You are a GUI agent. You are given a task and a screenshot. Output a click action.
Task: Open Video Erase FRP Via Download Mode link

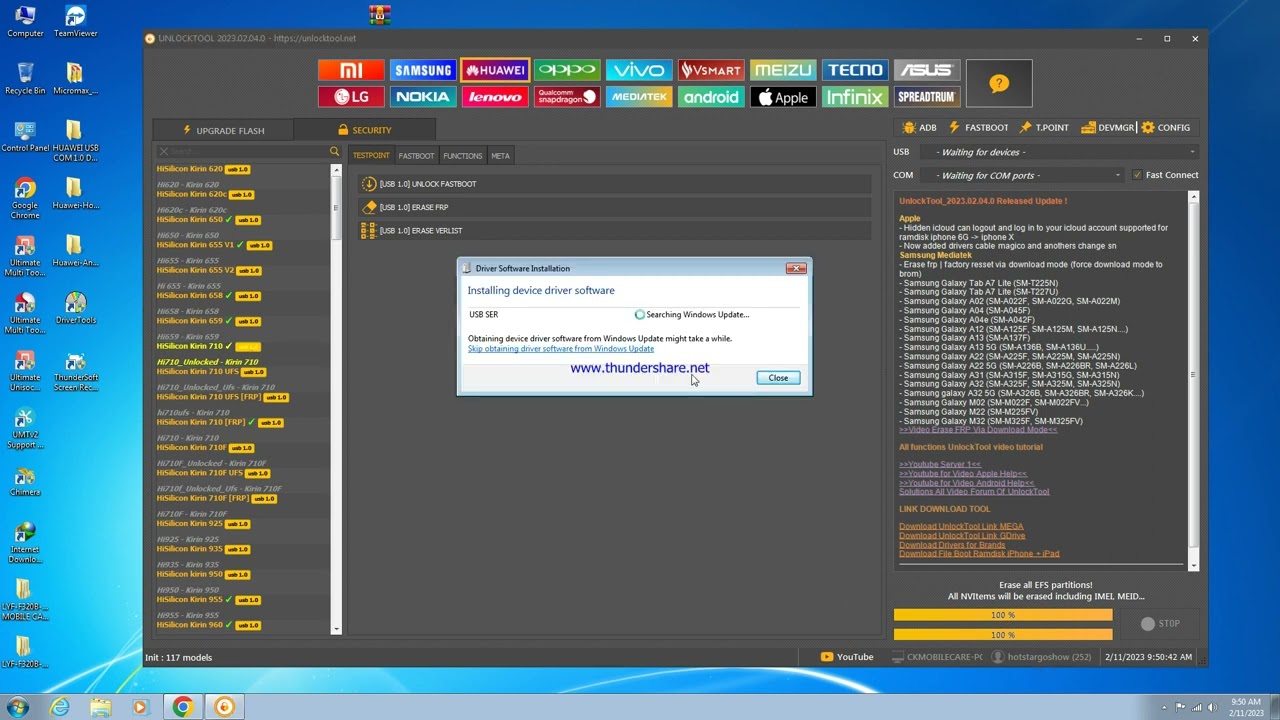978,430
